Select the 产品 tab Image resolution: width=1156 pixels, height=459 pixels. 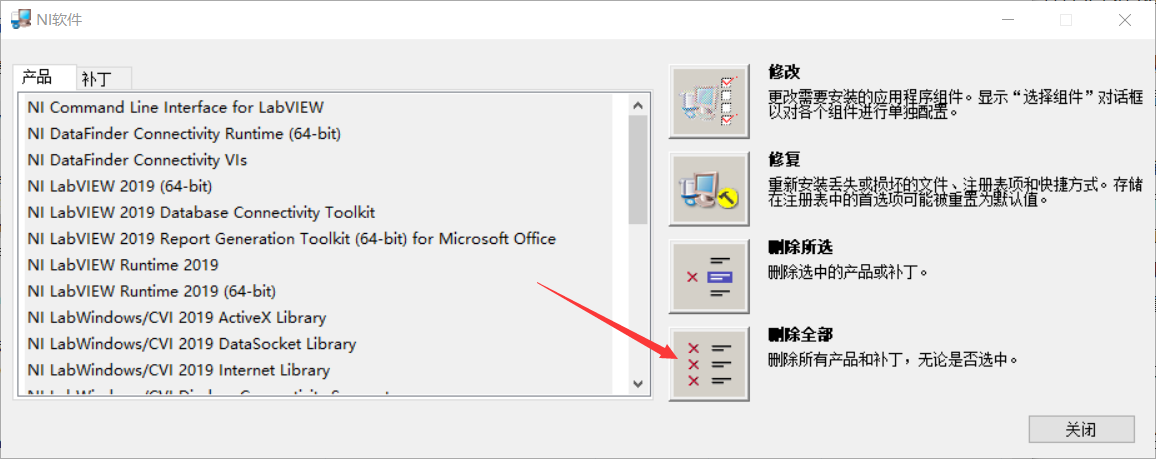coord(43,77)
